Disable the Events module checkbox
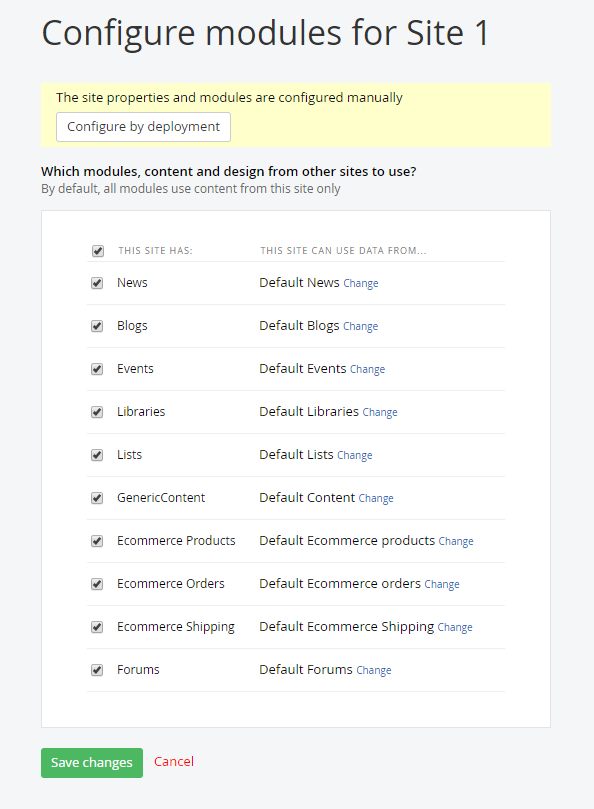This screenshot has width=594, height=809. coord(97,369)
